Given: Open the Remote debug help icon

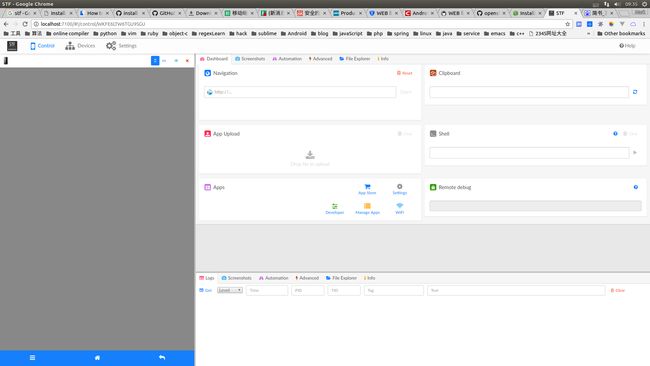Looking at the screenshot, I should (635, 187).
